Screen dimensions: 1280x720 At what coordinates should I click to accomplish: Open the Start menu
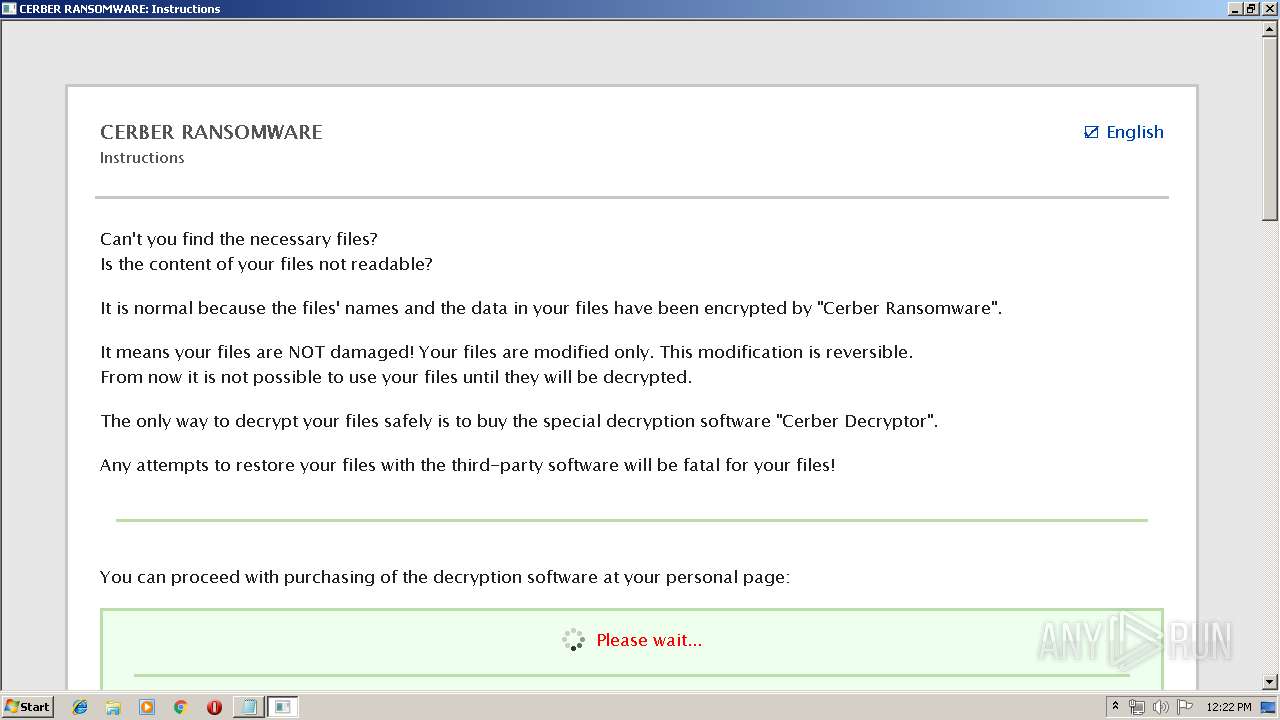coord(27,707)
